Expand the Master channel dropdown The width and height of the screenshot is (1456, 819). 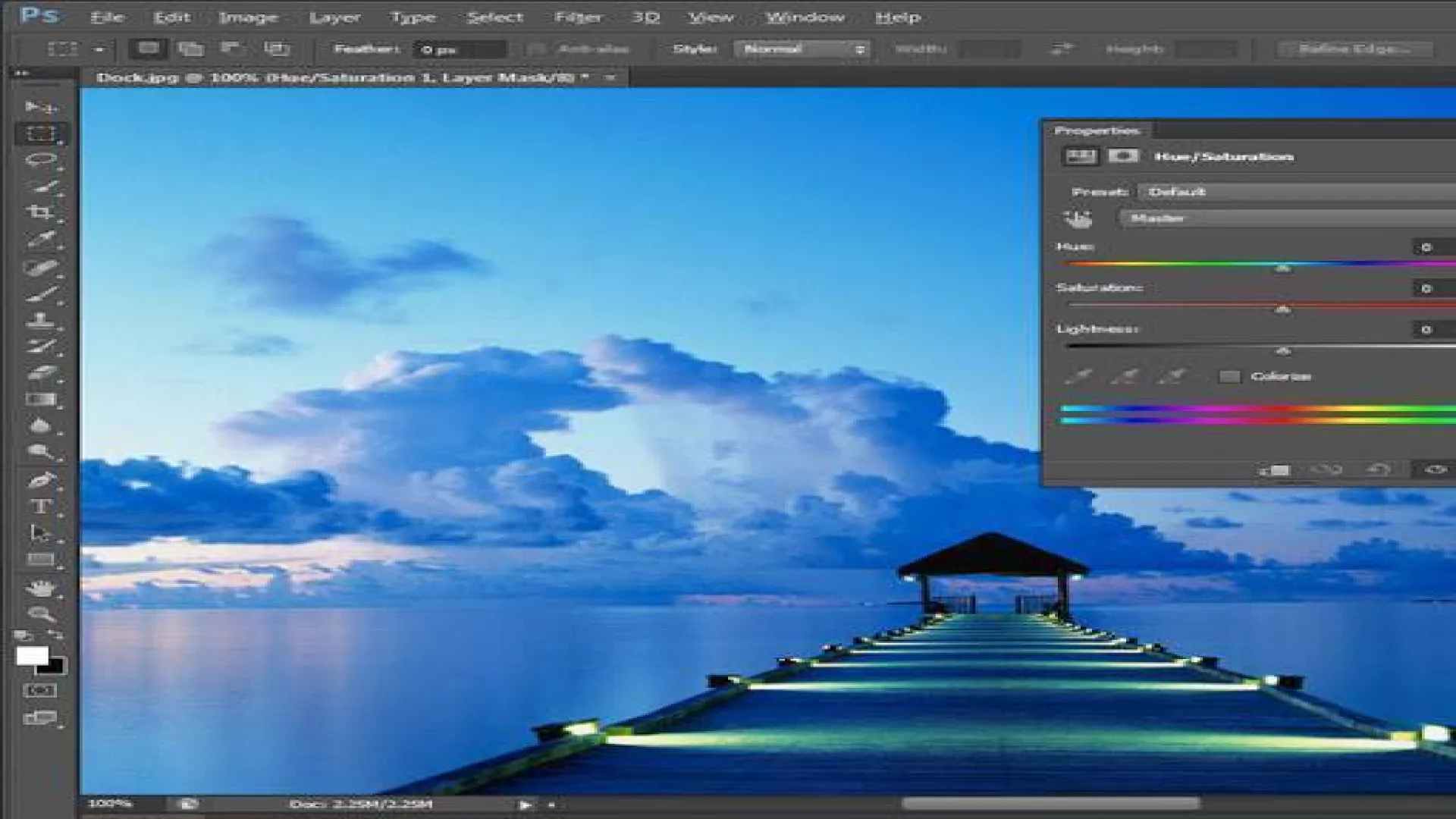click(x=1289, y=218)
